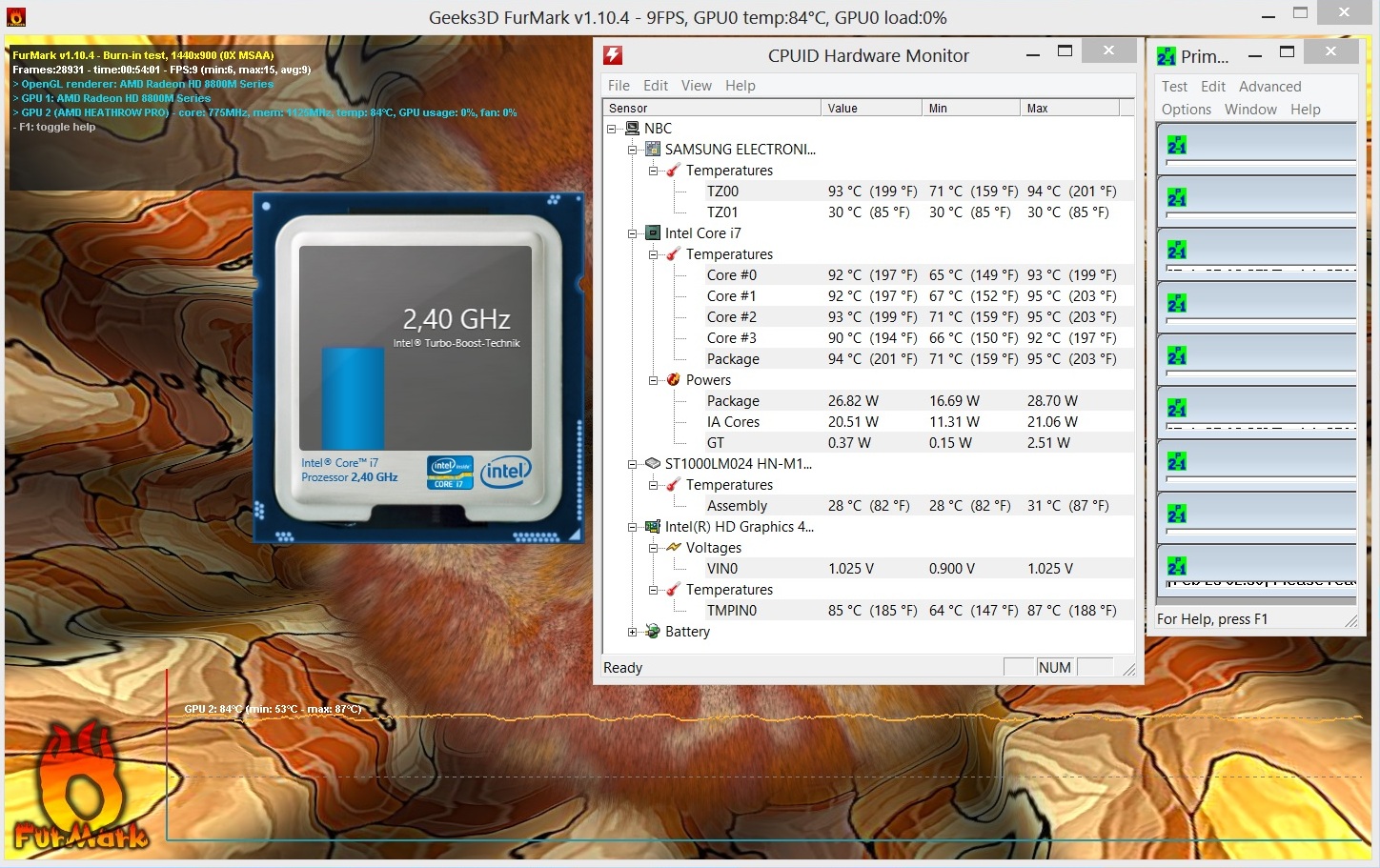Viewport: 1380px width, 868px height.
Task: Collapse the Intel Core i7 node
Action: [x=632, y=233]
